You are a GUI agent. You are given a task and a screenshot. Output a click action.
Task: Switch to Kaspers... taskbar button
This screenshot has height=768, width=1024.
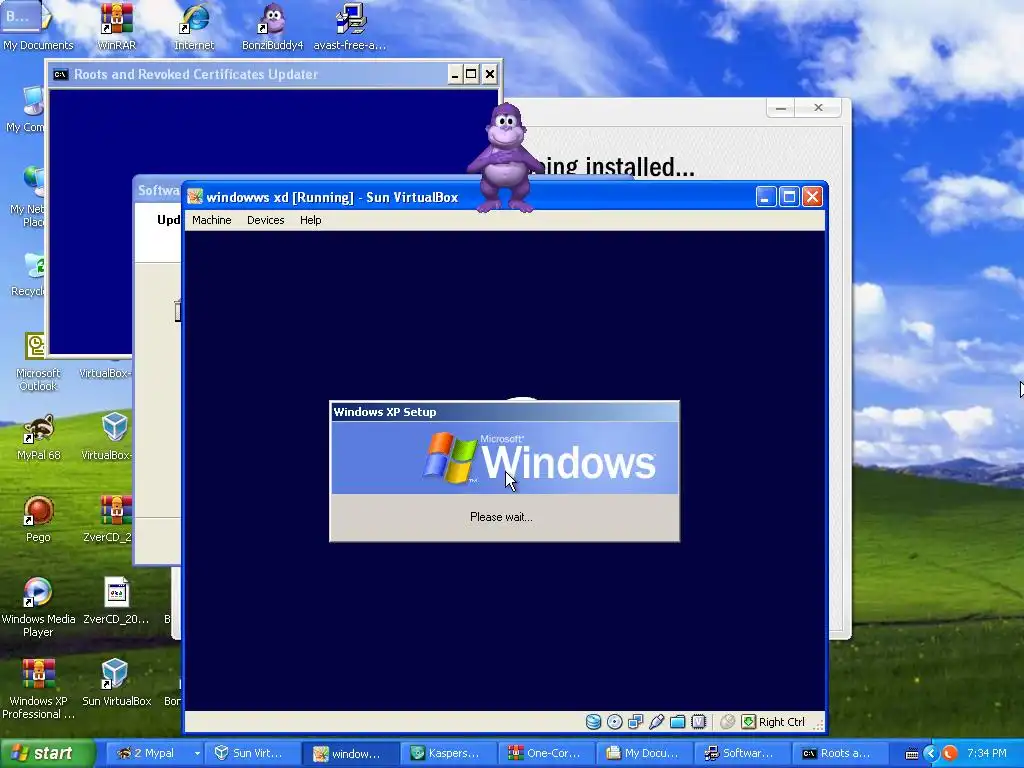[x=448, y=754]
